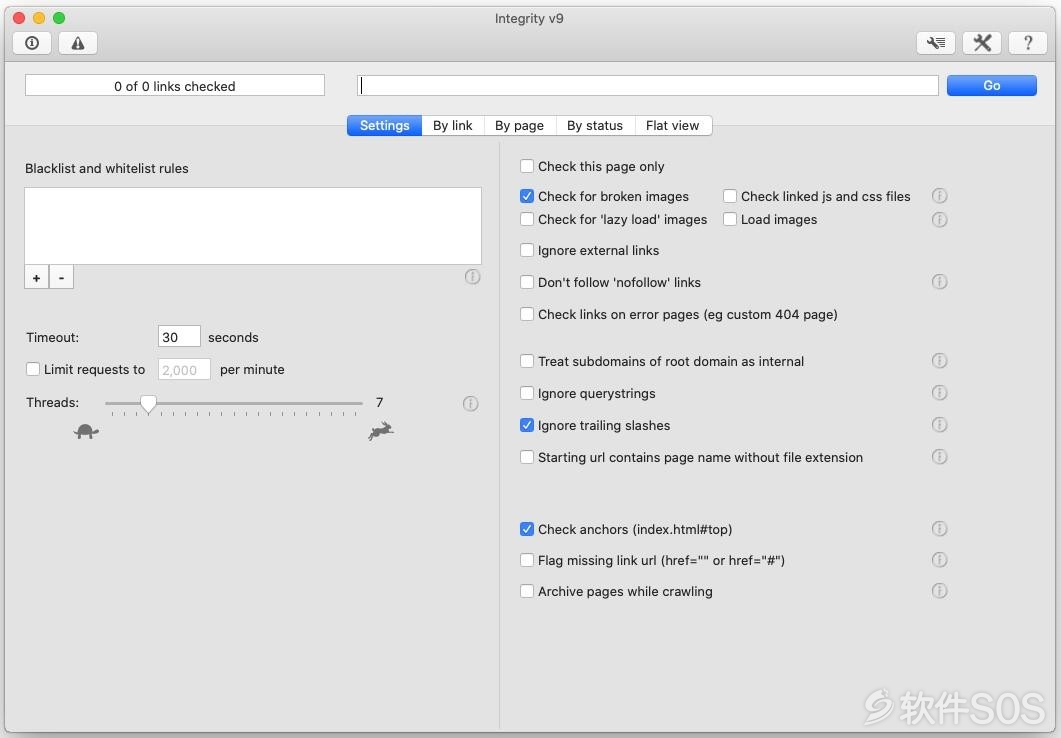
Task: Click info icon for Ignore trailing slashes
Action: click(x=939, y=424)
